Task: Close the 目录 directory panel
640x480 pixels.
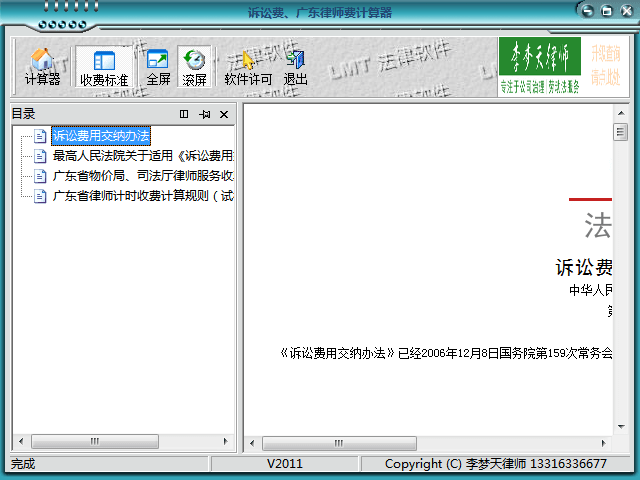Action: [x=224, y=114]
